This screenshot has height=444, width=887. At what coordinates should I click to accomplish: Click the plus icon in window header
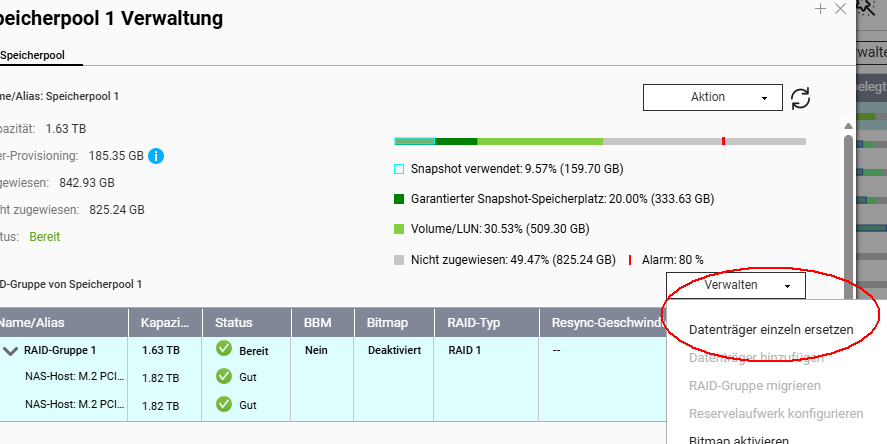pyautogui.click(x=820, y=8)
